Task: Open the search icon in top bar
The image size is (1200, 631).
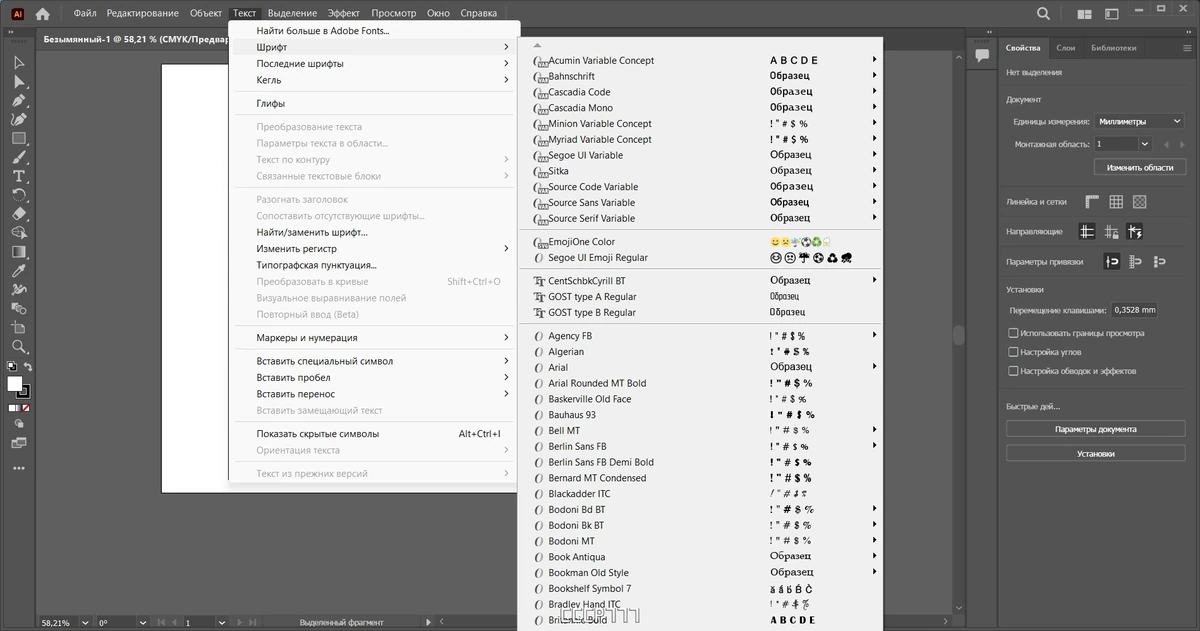Action: (x=1044, y=14)
